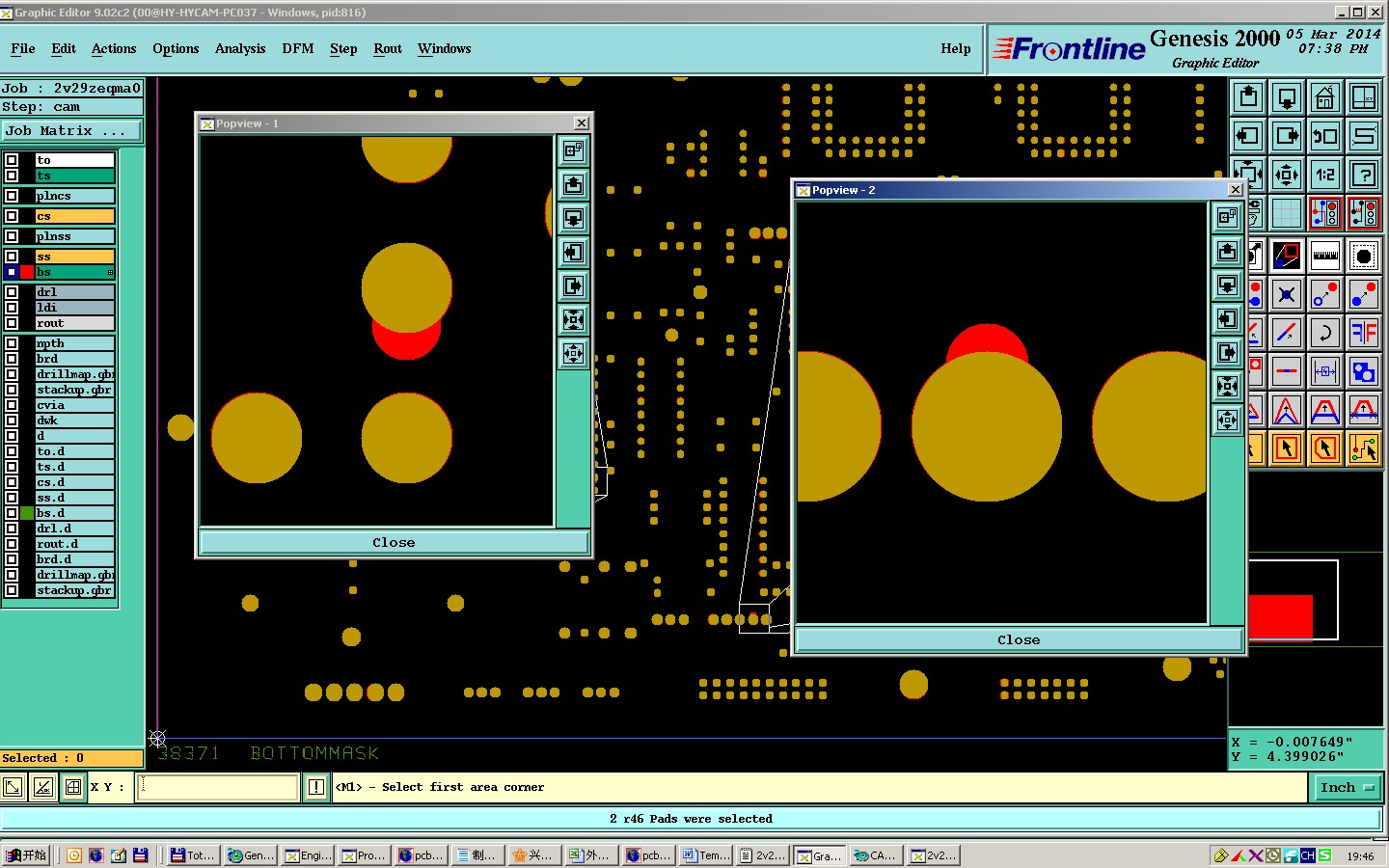The width and height of the screenshot is (1389, 868).
Task: Select the 'ss' layer name
Action: [x=74, y=257]
